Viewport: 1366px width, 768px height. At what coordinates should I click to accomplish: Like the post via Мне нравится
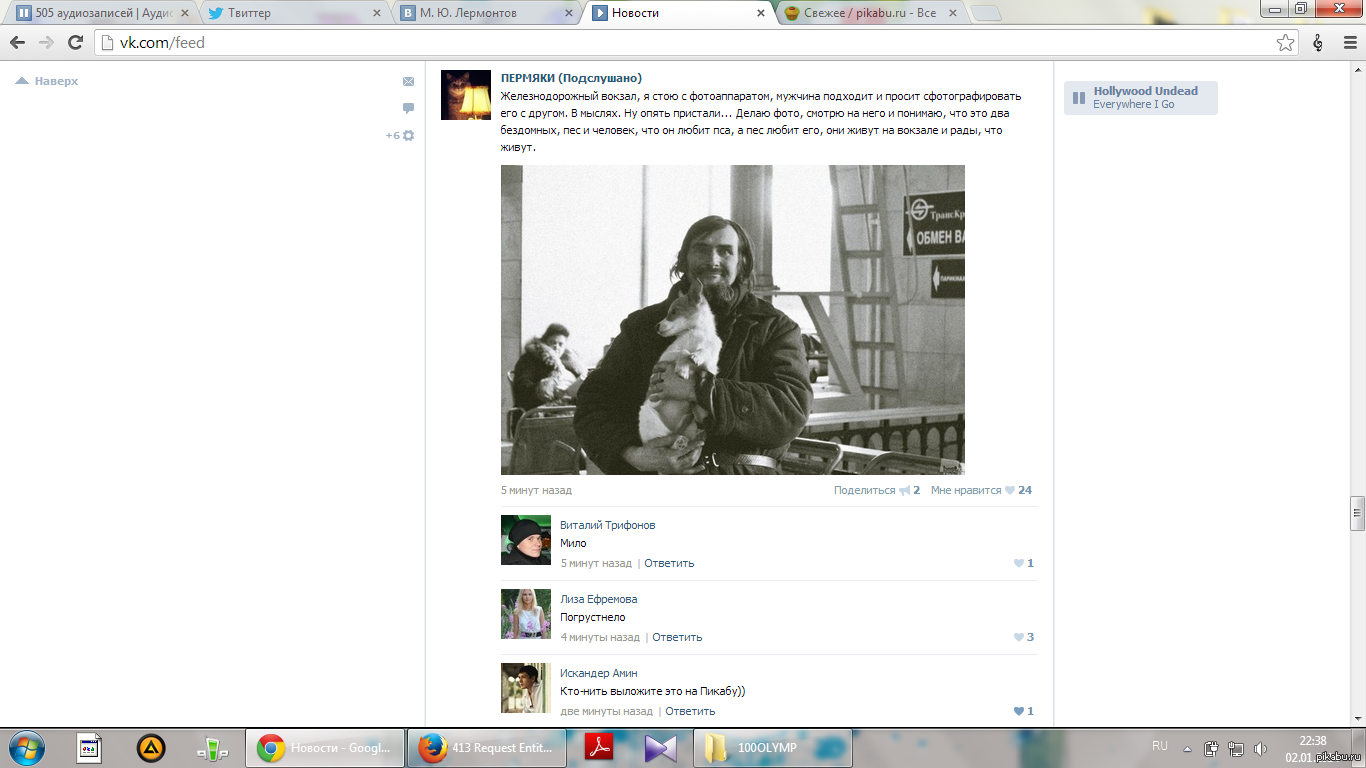pos(966,490)
